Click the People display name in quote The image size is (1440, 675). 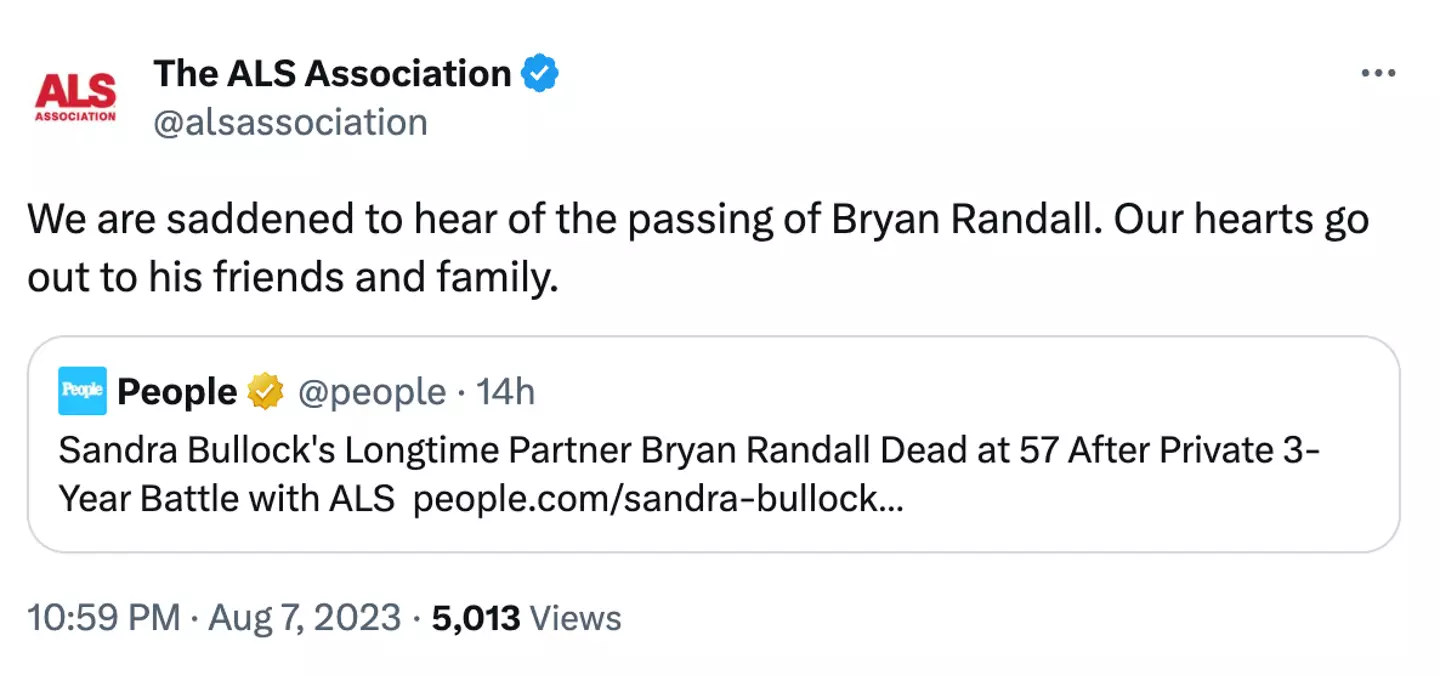tap(177, 392)
